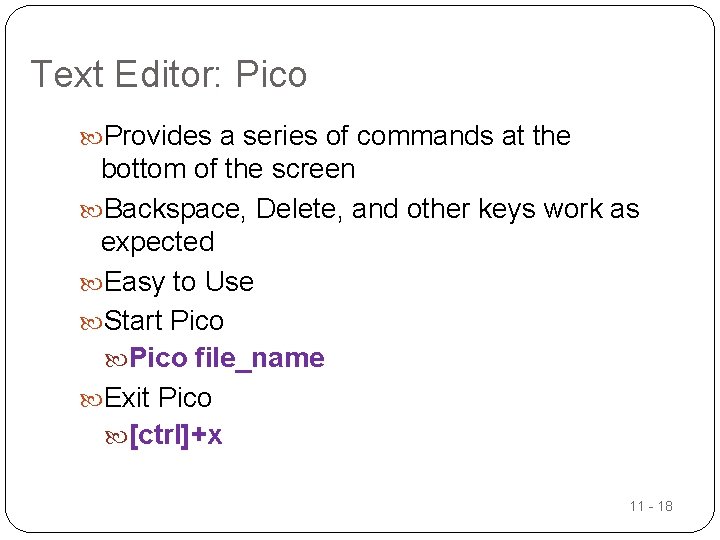
Task: Click the swirl bullet before Exit Pico
Action: pos(91,400)
